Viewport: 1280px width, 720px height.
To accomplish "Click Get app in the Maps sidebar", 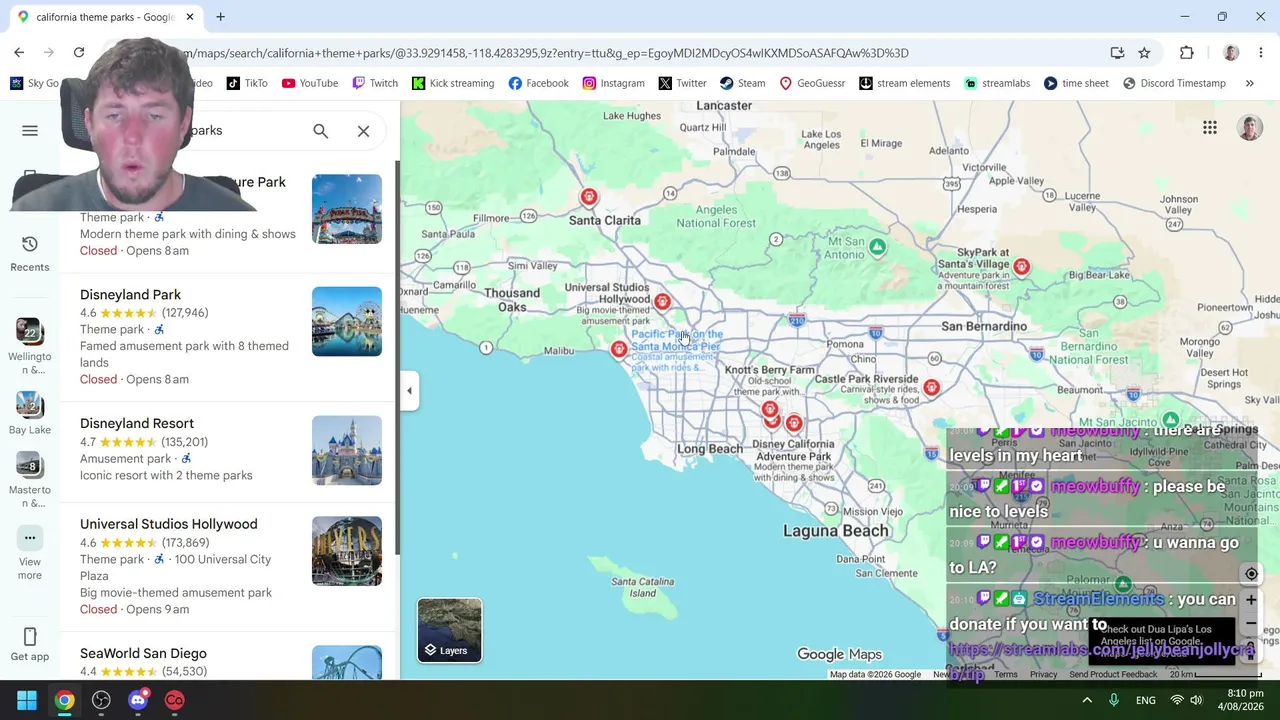I will 30,644.
